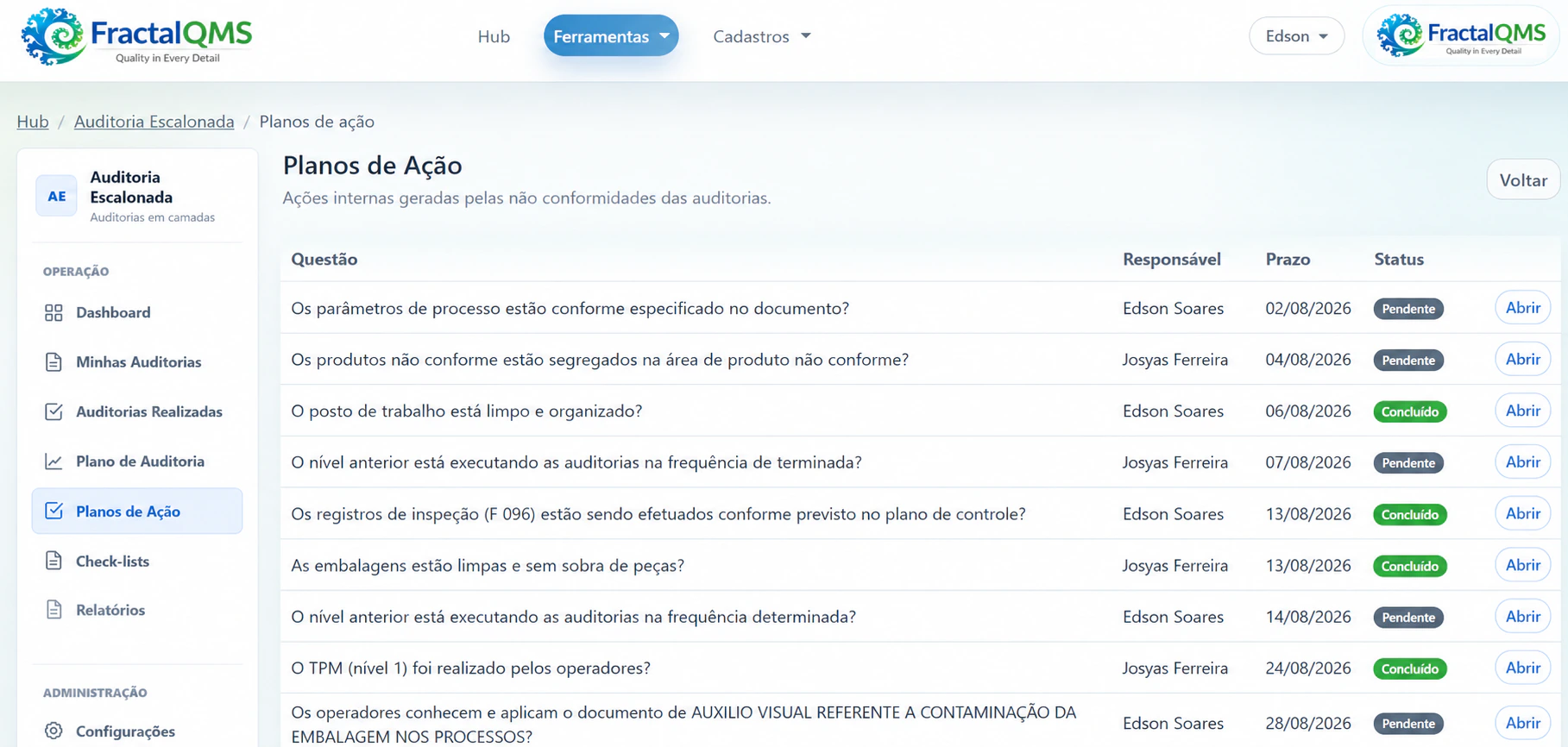Image resolution: width=1568 pixels, height=747 pixels.
Task: Click the Hub breadcrumb link
Action: 33,122
